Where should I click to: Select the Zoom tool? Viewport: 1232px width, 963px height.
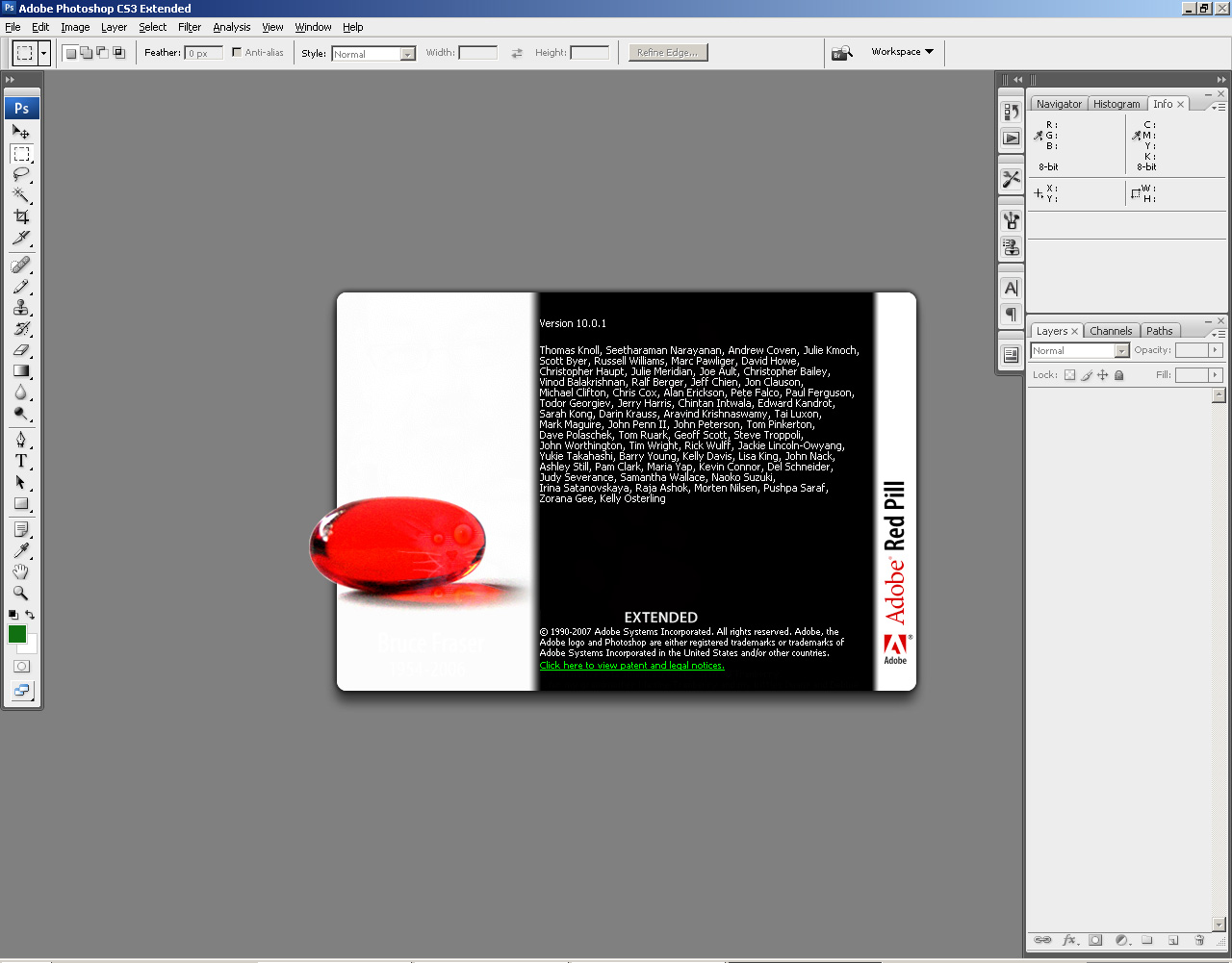(21, 594)
